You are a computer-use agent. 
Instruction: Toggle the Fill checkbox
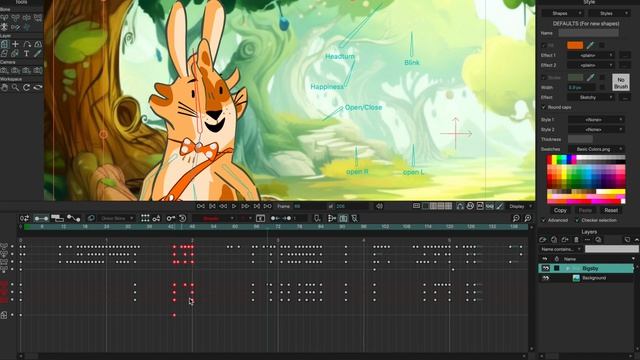pyautogui.click(x=544, y=45)
